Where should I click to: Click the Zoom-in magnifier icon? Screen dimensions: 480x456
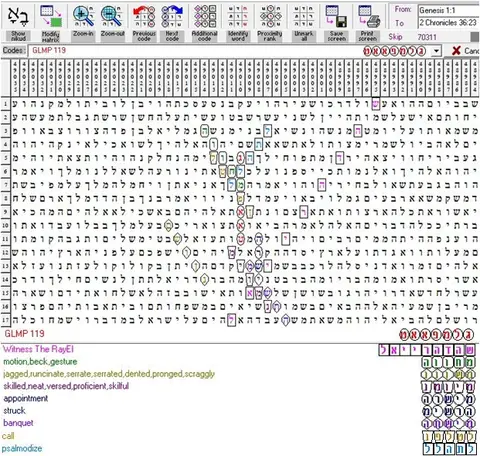pyautogui.click(x=83, y=16)
